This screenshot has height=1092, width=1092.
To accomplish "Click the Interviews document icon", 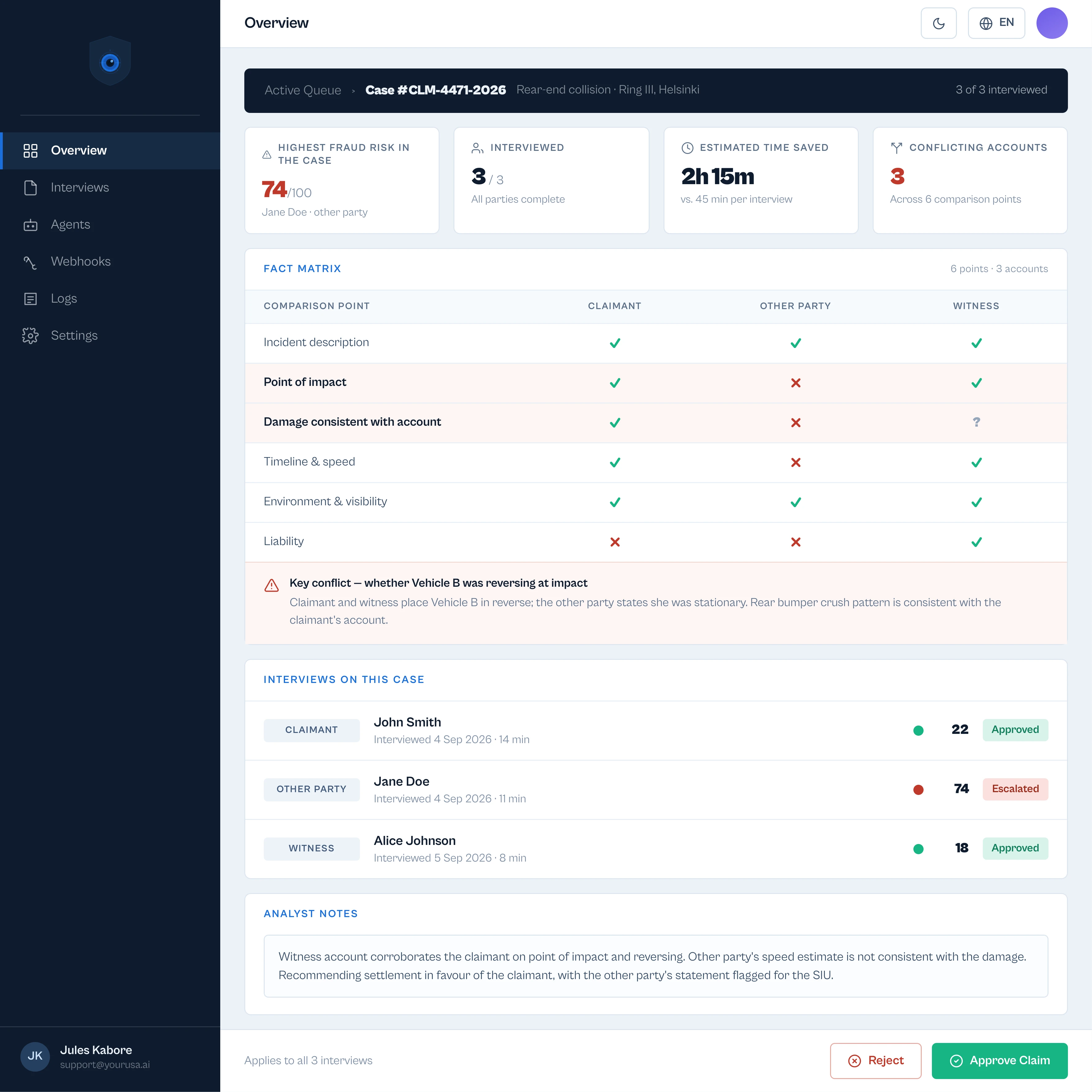I will click(x=31, y=188).
